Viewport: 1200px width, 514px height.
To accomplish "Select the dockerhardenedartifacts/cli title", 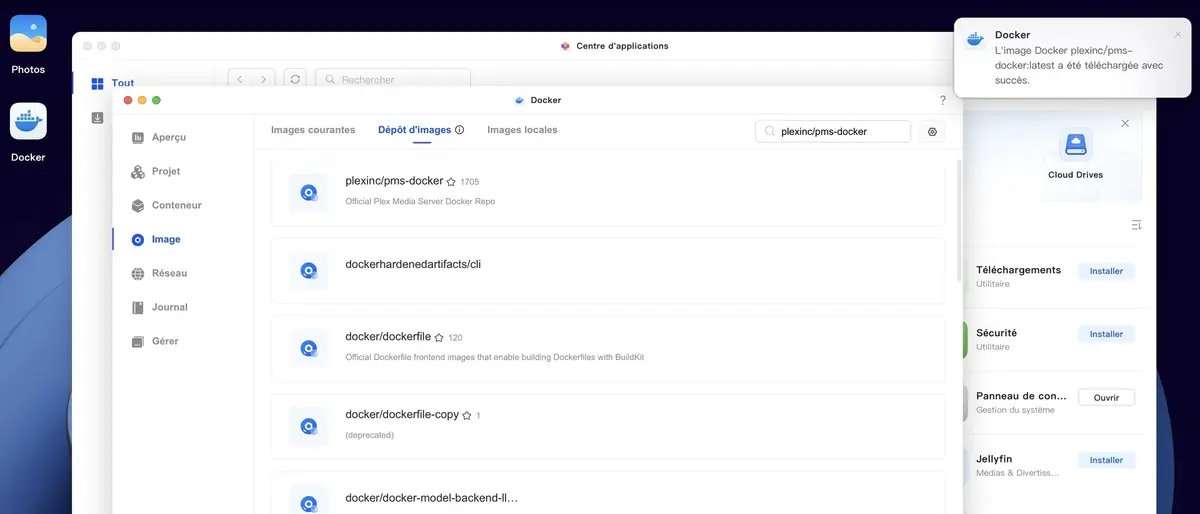I will (414, 264).
